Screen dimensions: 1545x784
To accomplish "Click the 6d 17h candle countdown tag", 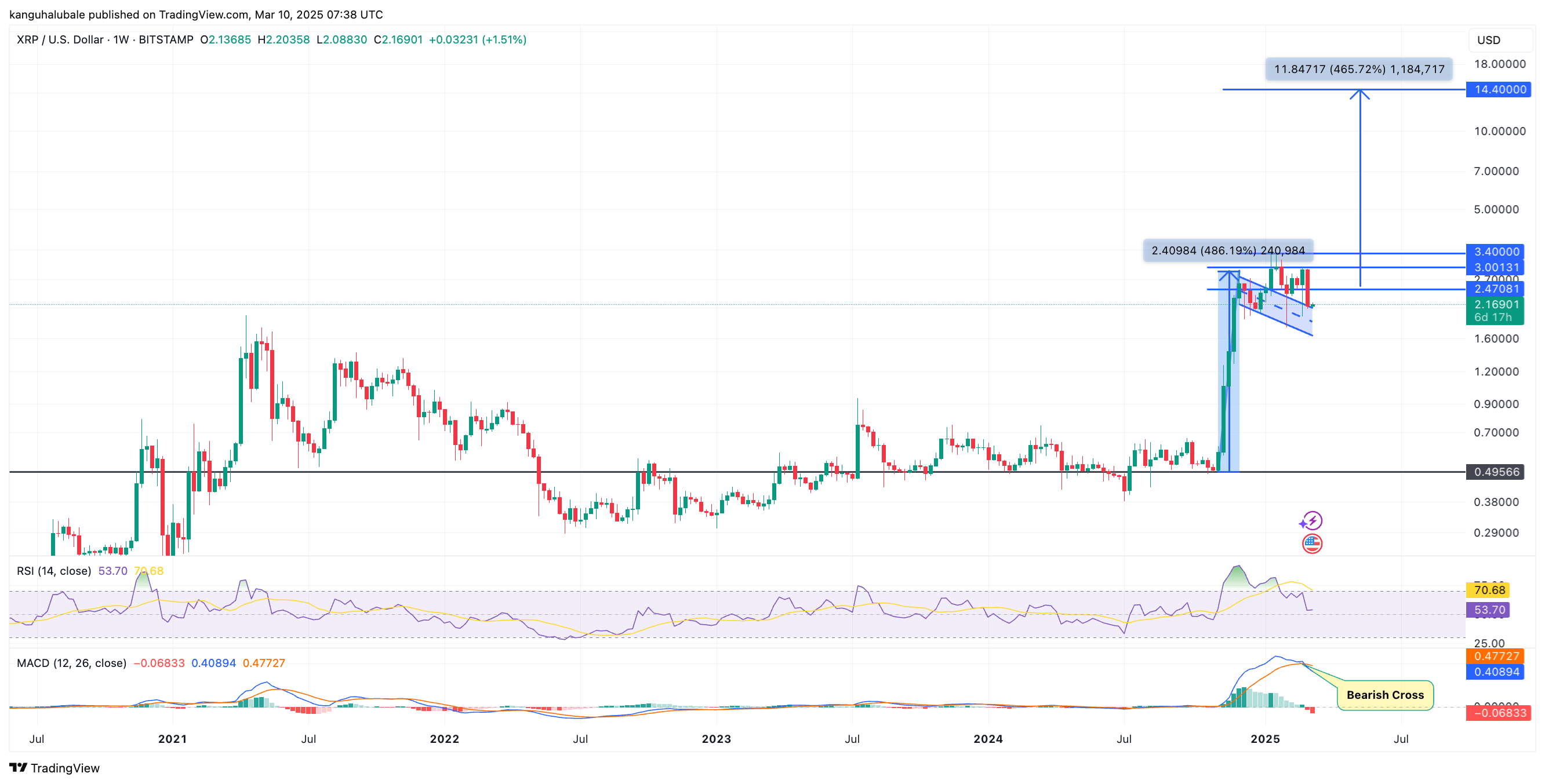I will click(x=1496, y=316).
